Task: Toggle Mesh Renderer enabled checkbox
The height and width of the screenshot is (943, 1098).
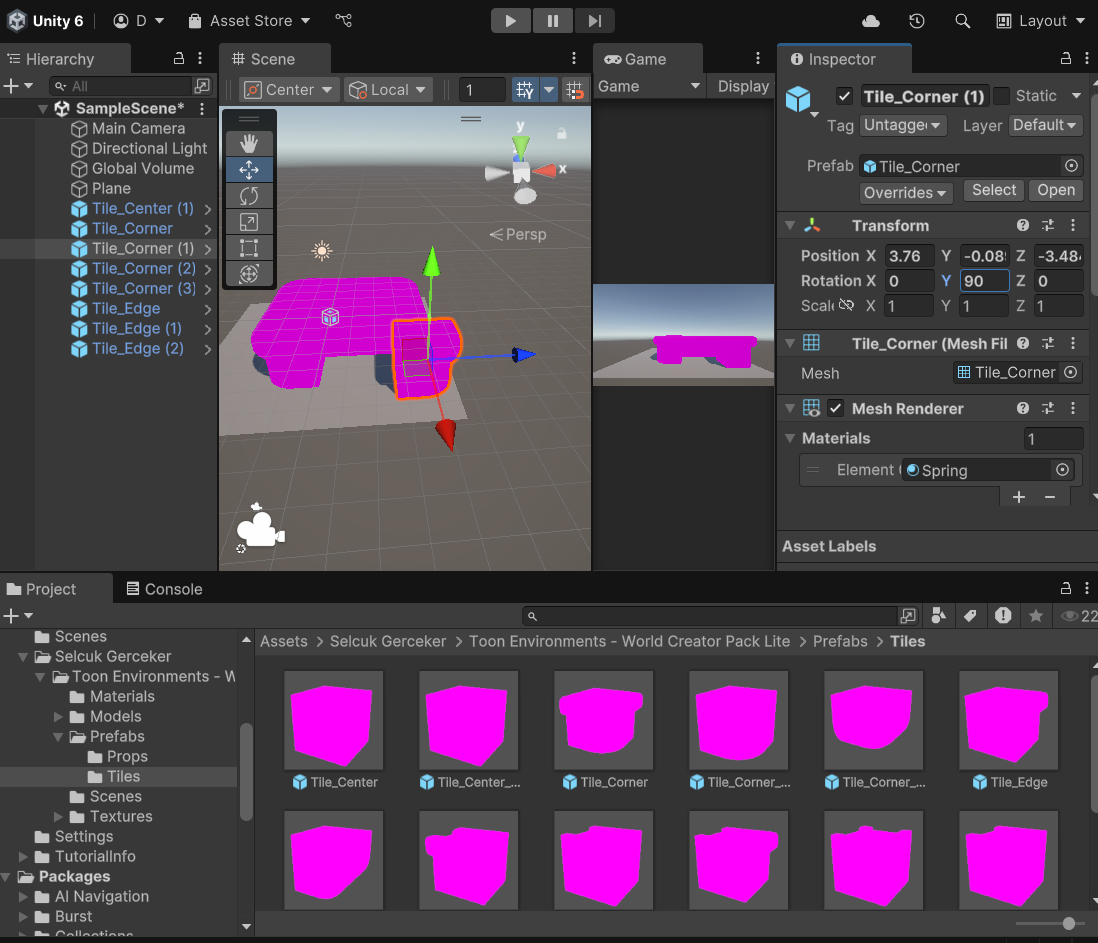Action: point(835,408)
